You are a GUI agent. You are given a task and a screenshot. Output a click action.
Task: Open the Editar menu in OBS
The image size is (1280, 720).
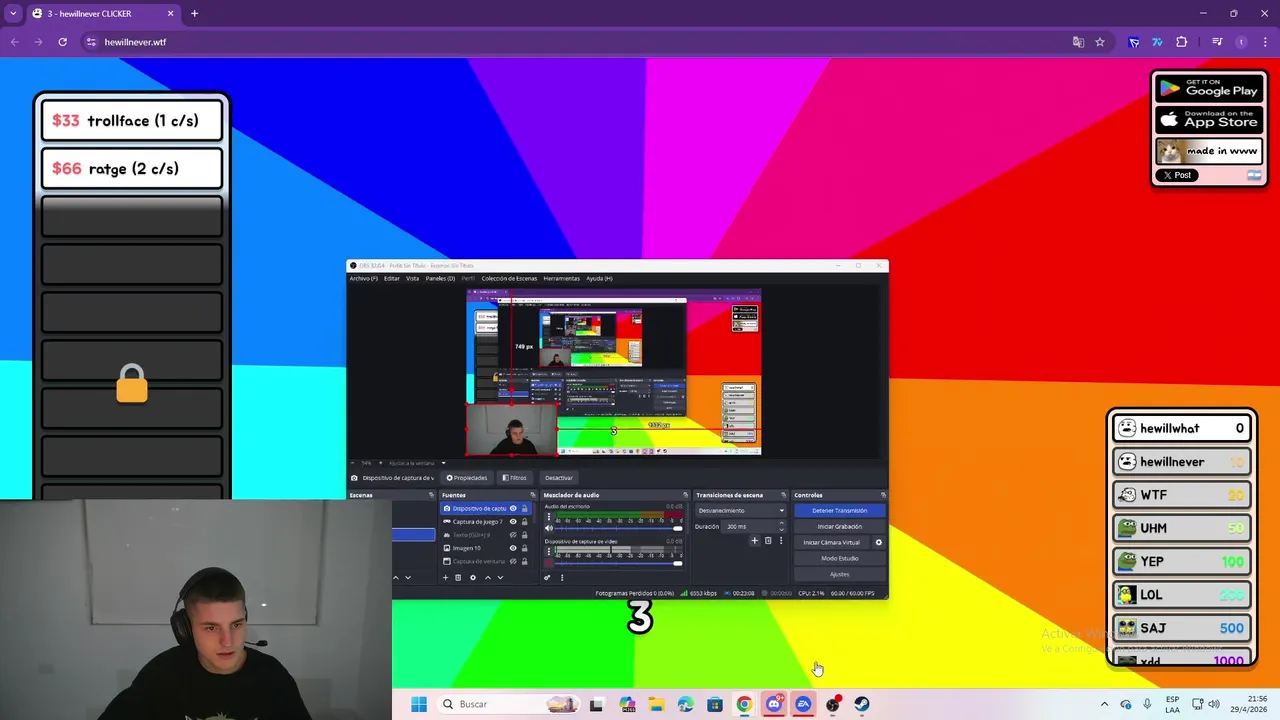(392, 278)
